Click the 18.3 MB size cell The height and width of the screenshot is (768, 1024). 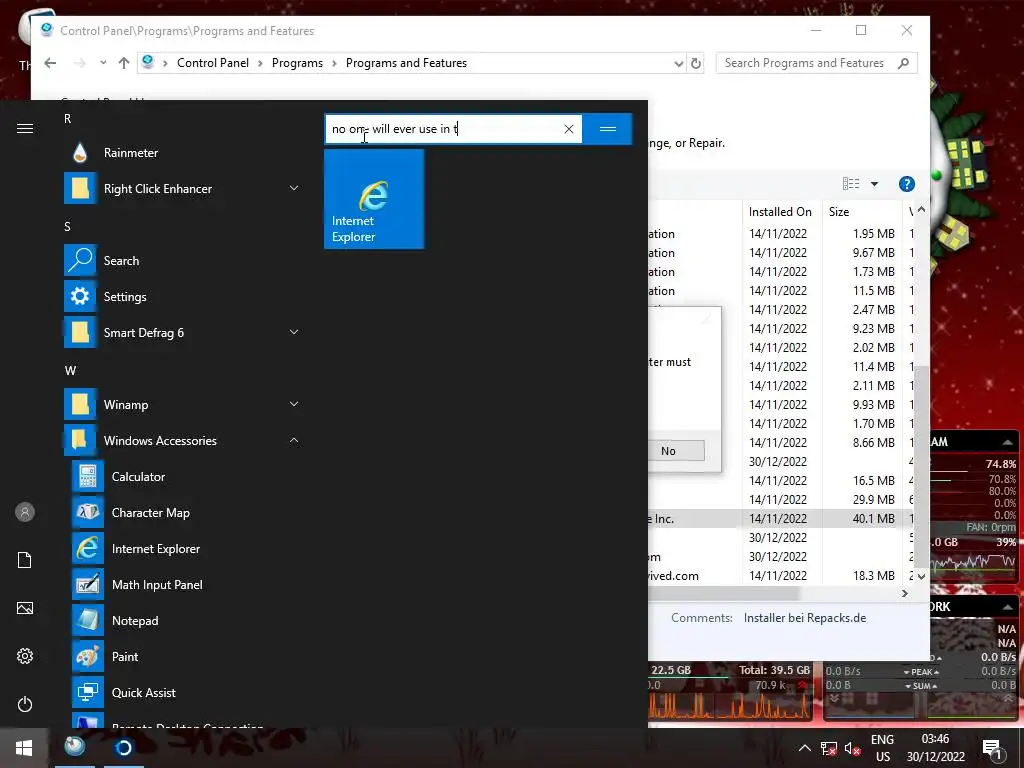coord(873,576)
